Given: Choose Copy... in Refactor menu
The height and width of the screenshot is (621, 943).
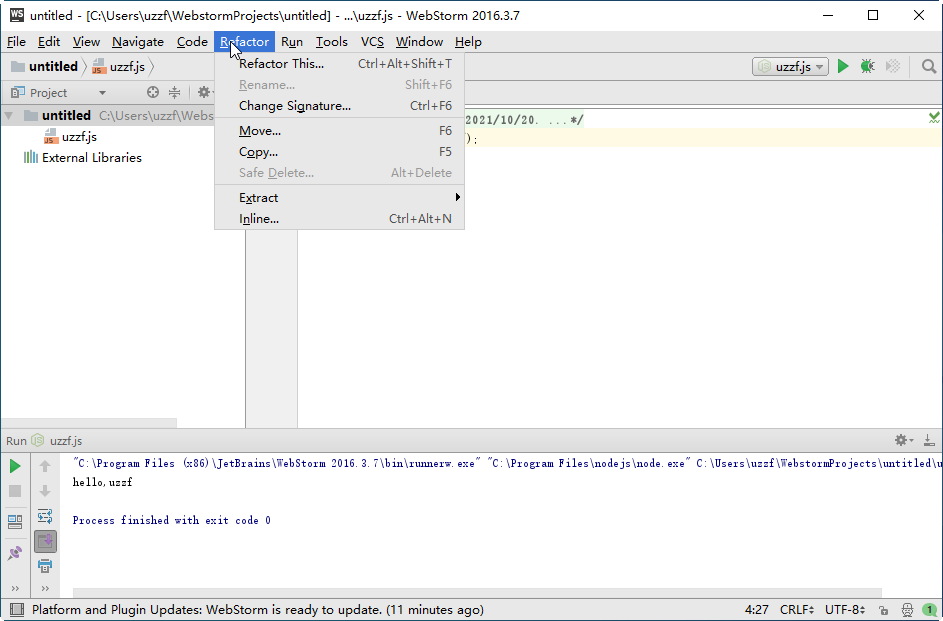Looking at the screenshot, I should pyautogui.click(x=339, y=151).
